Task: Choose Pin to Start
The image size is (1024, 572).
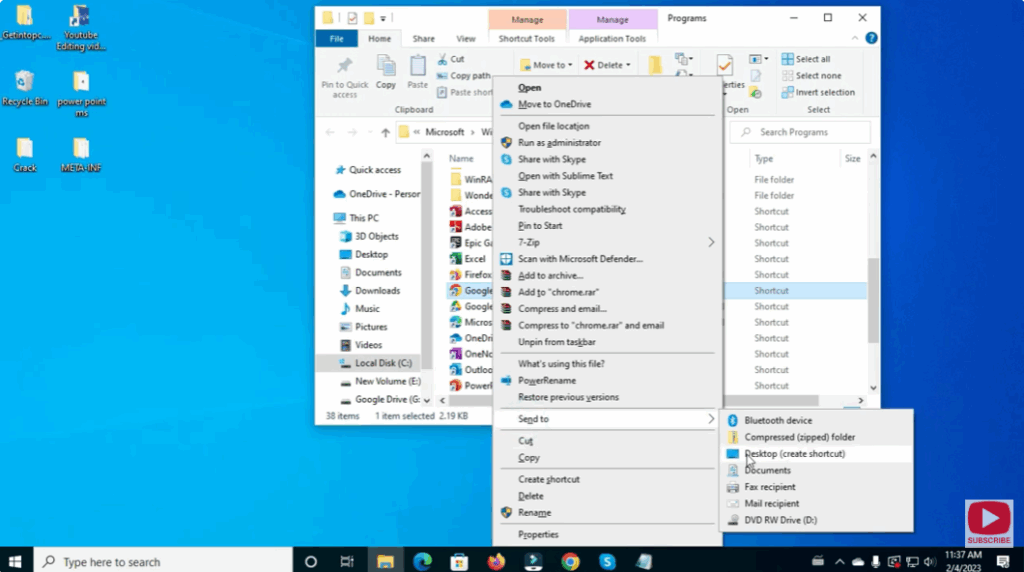Action: (540, 226)
